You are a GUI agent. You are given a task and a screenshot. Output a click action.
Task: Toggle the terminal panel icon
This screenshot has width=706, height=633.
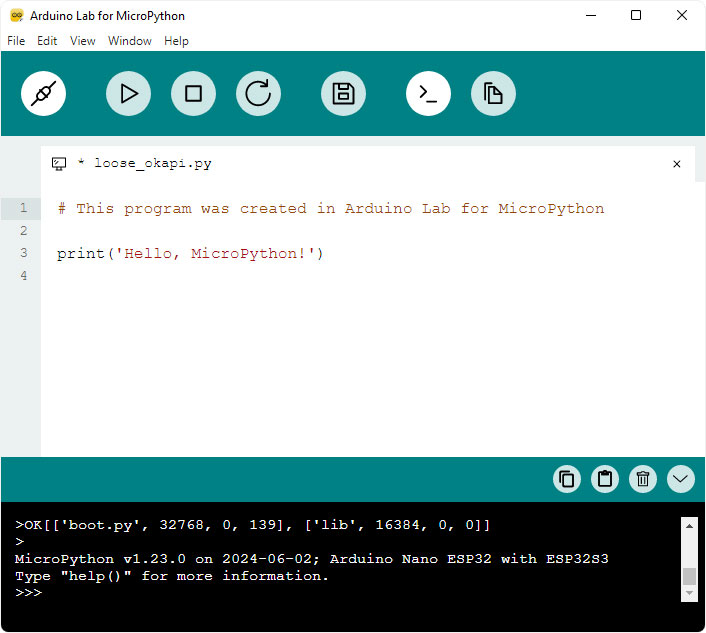pyautogui.click(x=428, y=94)
